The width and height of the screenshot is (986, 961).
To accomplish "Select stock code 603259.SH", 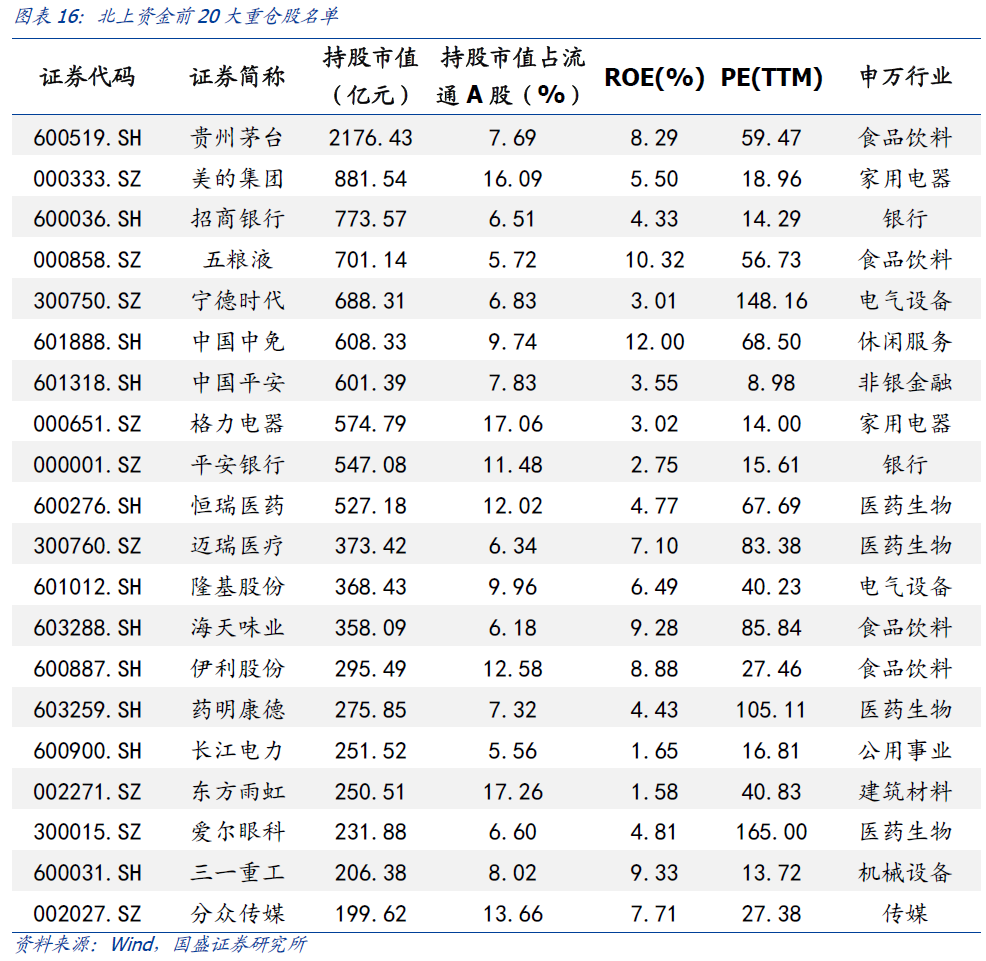I will (x=87, y=710).
